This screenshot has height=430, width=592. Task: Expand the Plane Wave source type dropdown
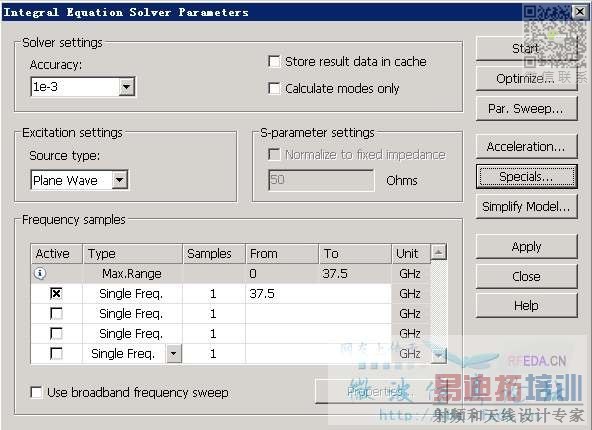tap(120, 180)
